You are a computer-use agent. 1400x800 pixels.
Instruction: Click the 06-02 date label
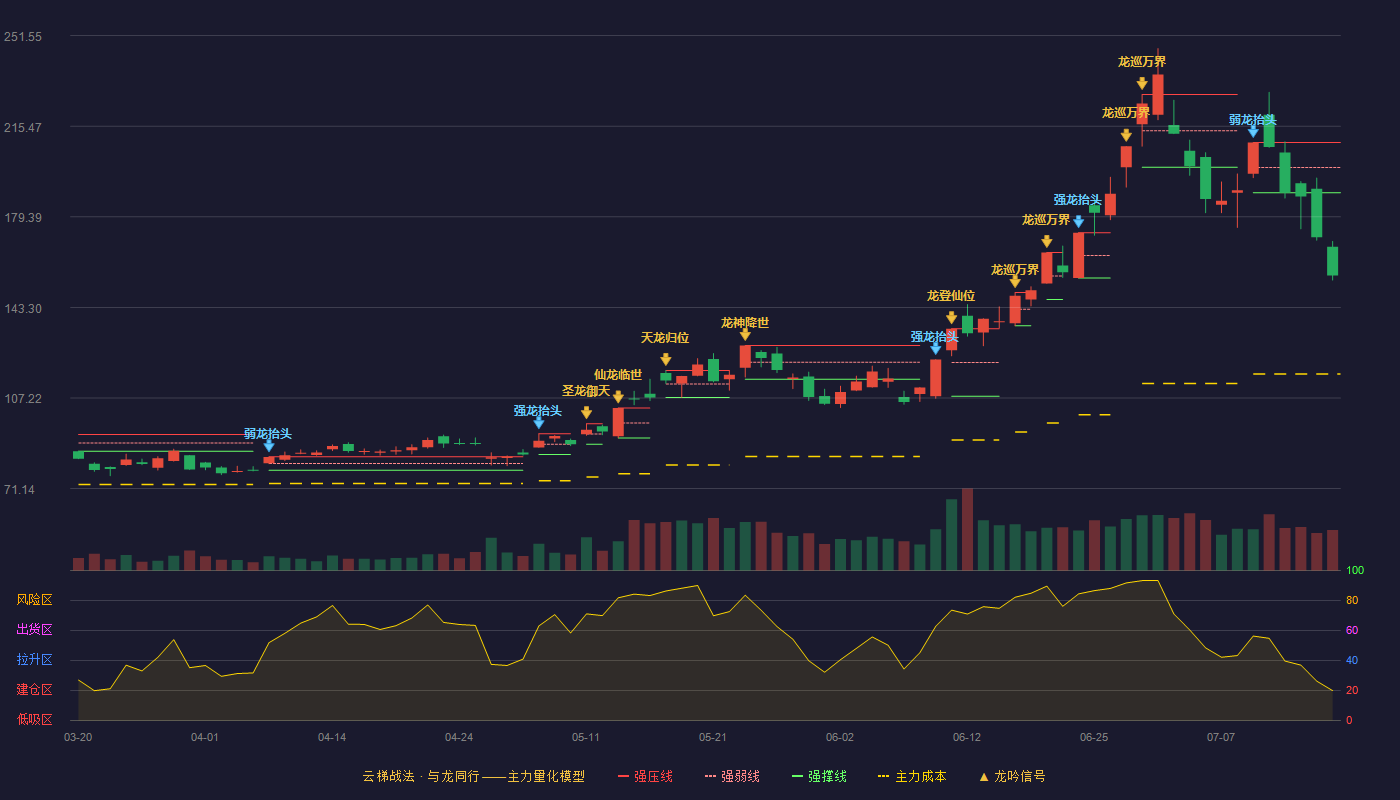(x=840, y=737)
